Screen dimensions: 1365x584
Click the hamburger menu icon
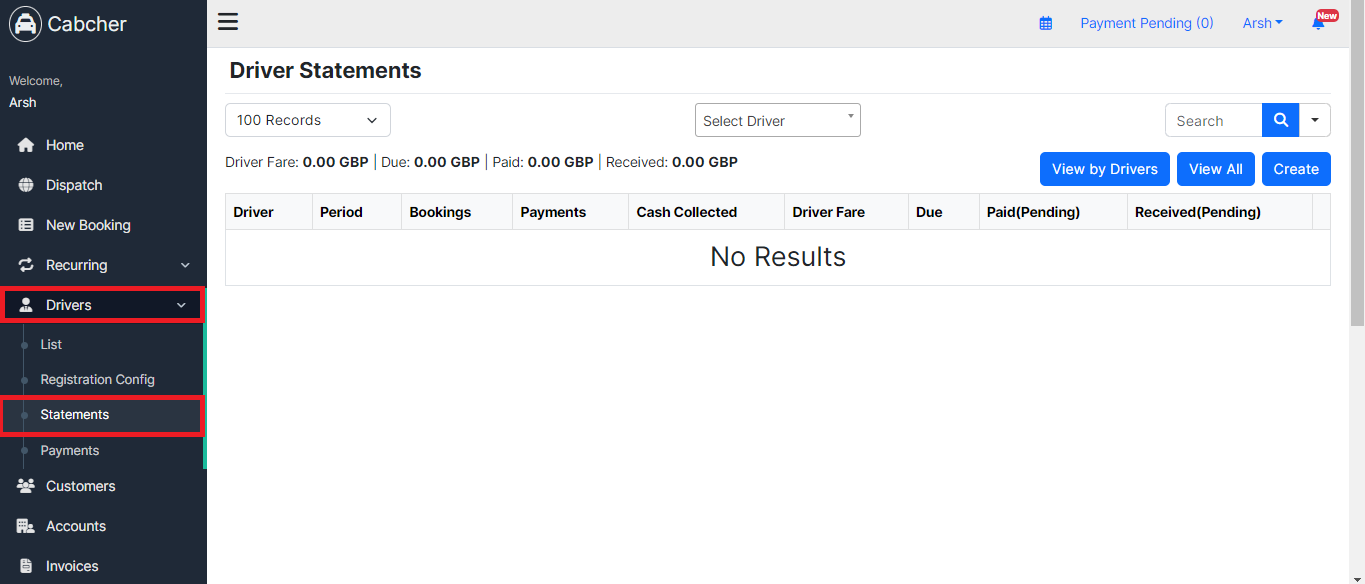click(228, 22)
